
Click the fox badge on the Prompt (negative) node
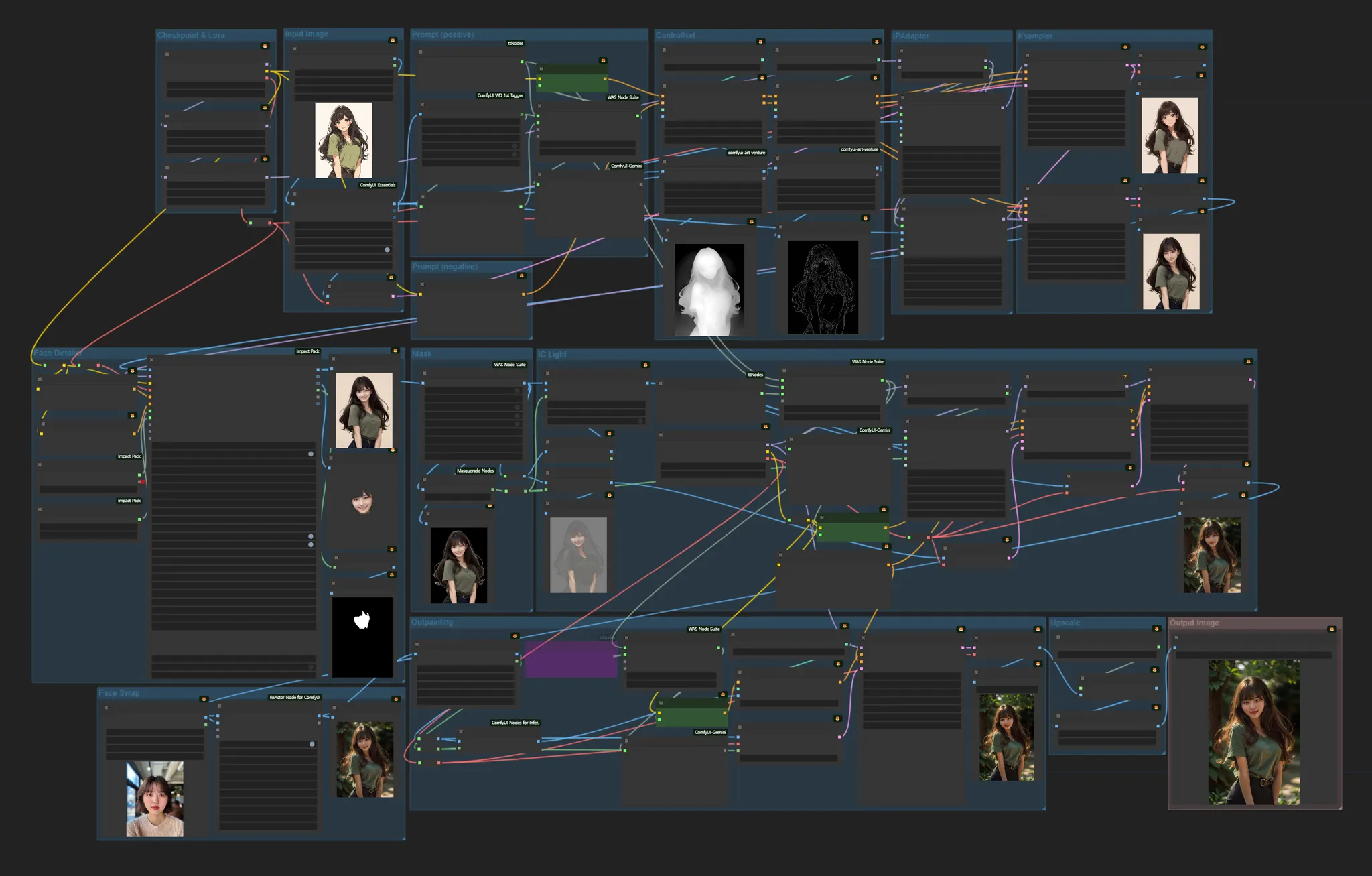[521, 275]
